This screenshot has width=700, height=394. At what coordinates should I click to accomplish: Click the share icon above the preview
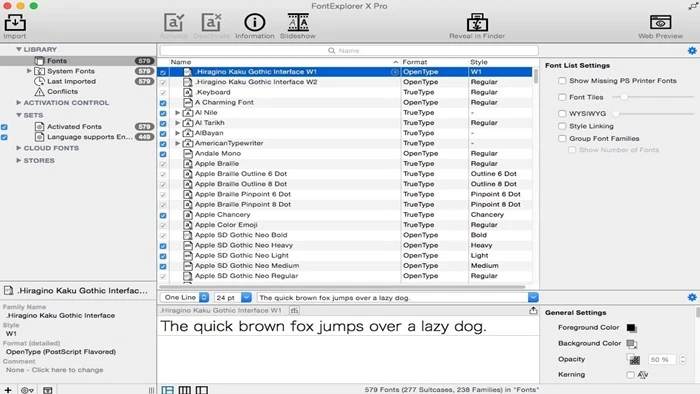533,310
